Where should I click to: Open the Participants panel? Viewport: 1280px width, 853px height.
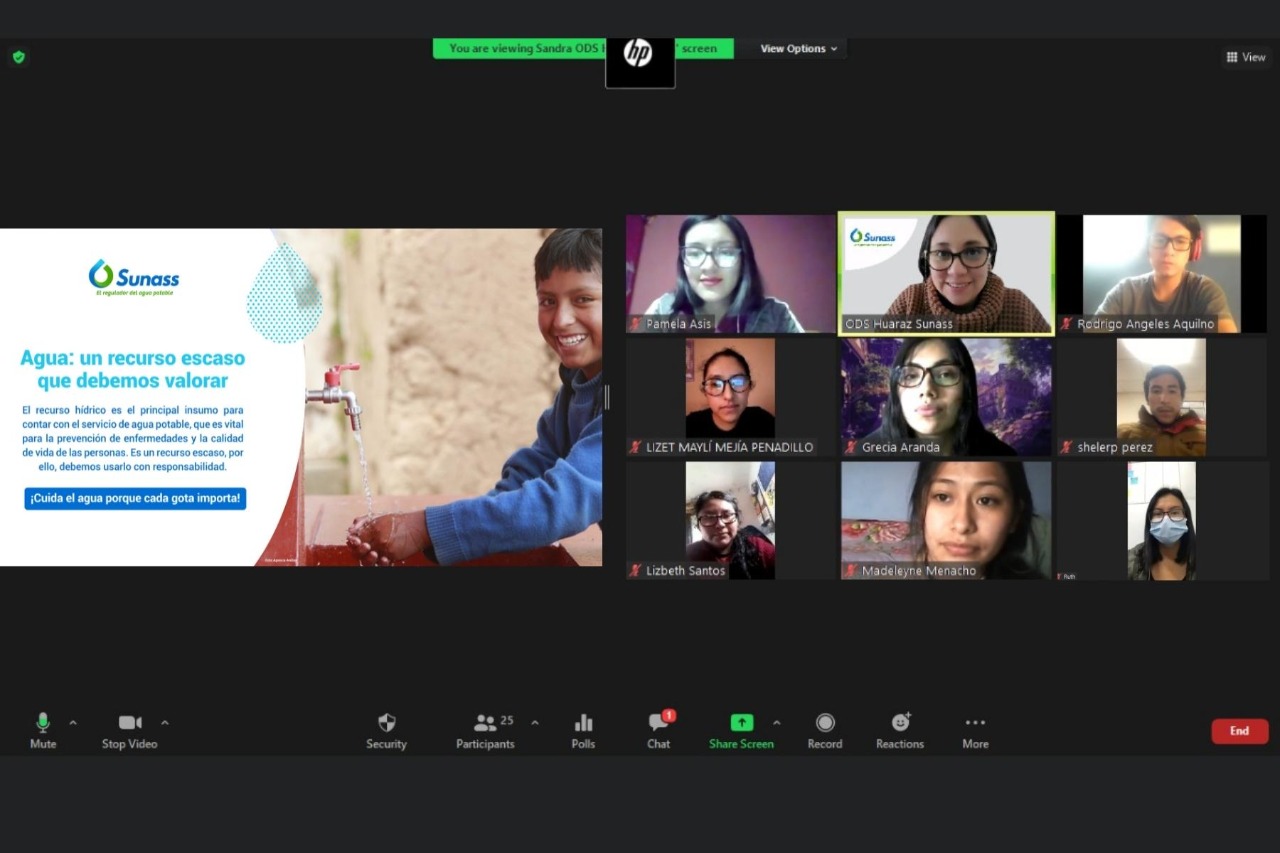coord(486,723)
